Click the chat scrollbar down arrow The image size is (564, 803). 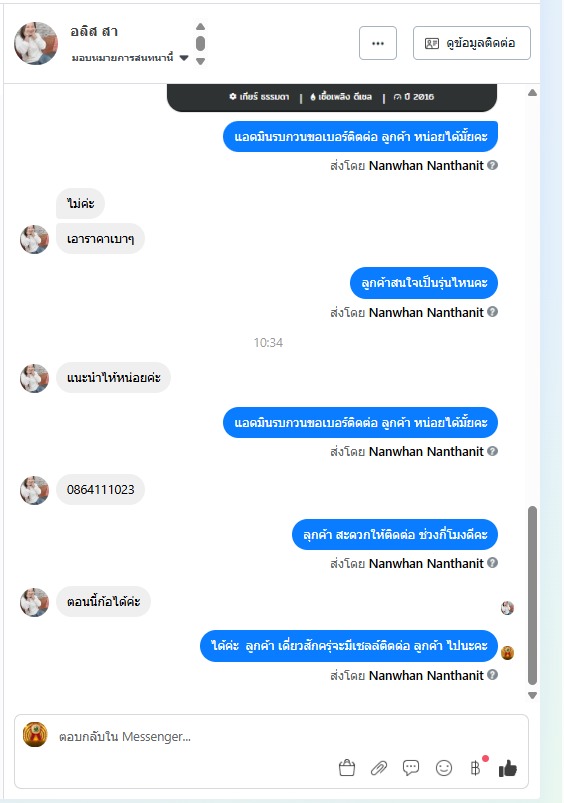click(x=533, y=695)
